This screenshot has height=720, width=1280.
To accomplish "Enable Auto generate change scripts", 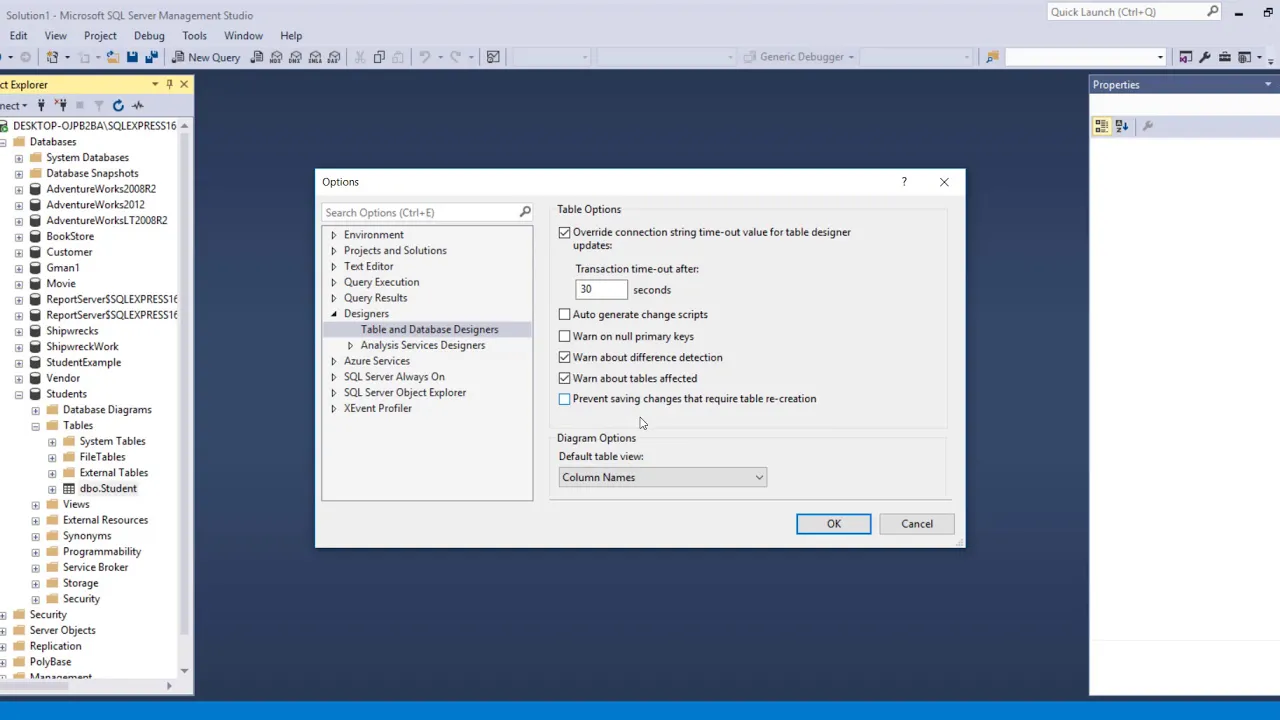I will click(564, 314).
